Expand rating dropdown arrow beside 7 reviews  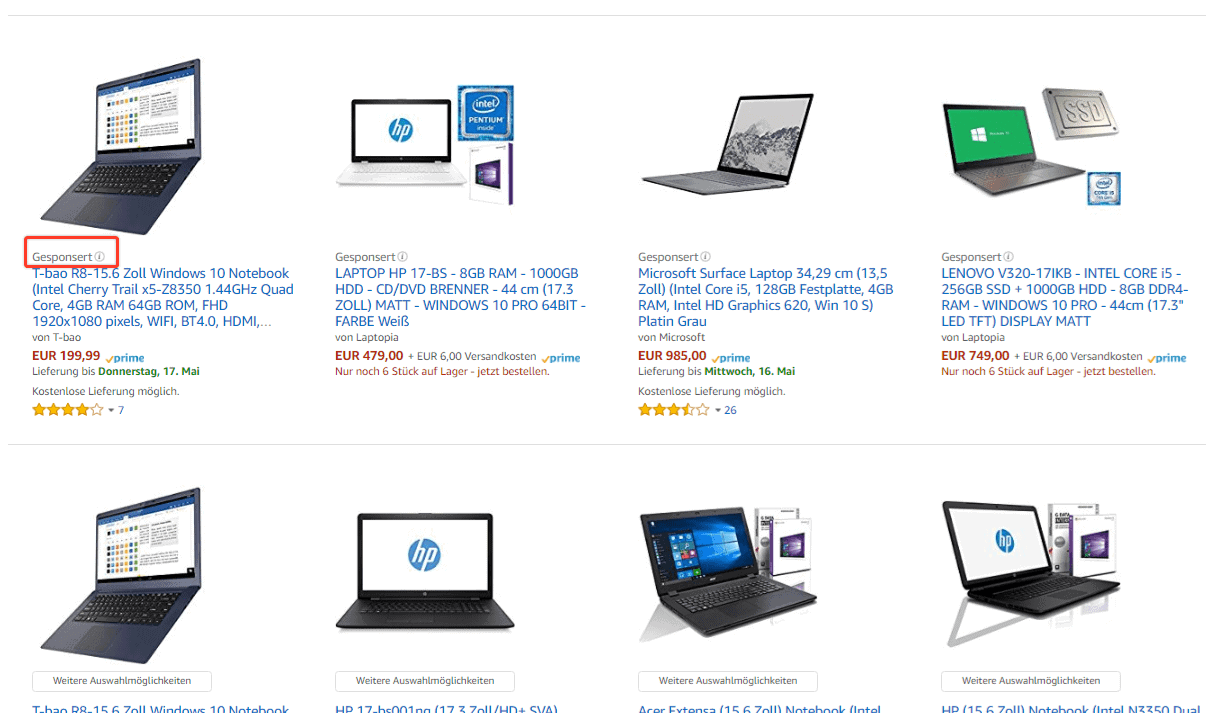click(x=111, y=411)
